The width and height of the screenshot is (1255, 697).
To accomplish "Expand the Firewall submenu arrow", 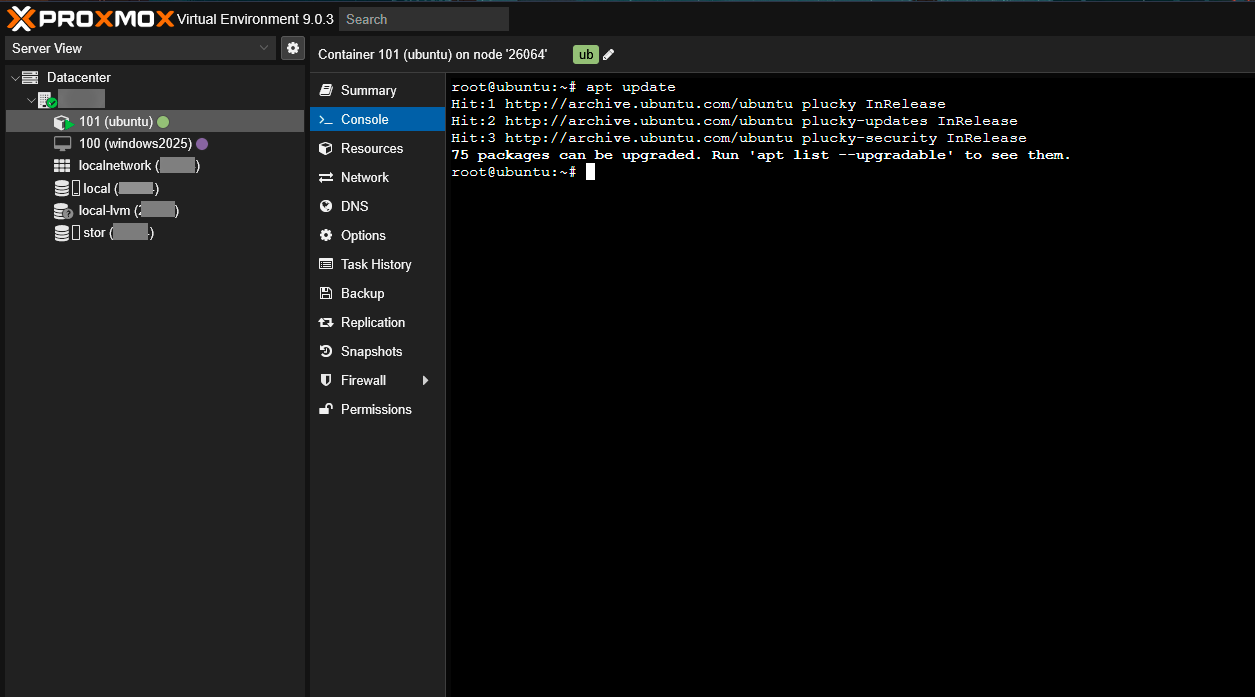I will (425, 380).
